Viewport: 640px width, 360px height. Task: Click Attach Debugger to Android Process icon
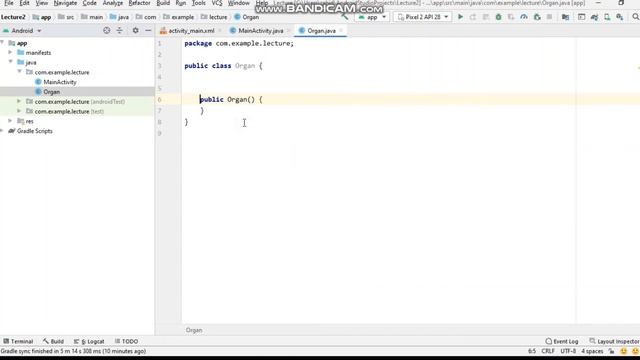pyautogui.click(x=537, y=17)
